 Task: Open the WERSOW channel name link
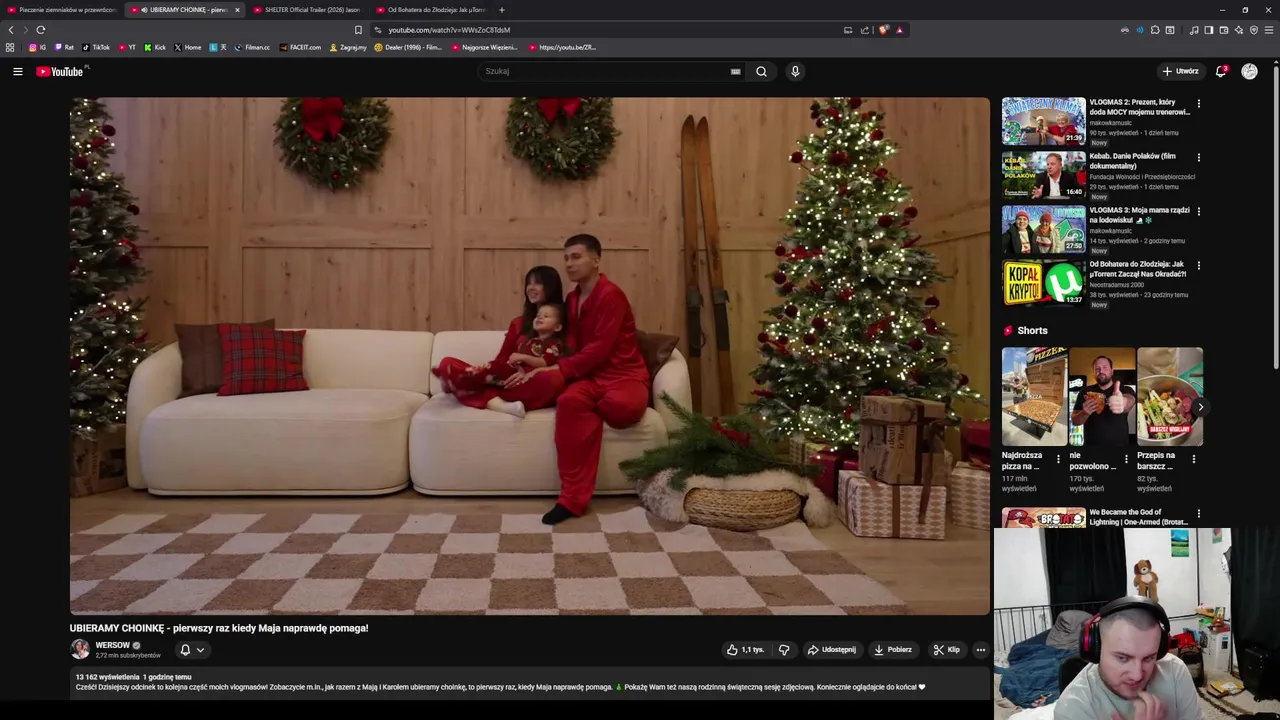tap(113, 645)
